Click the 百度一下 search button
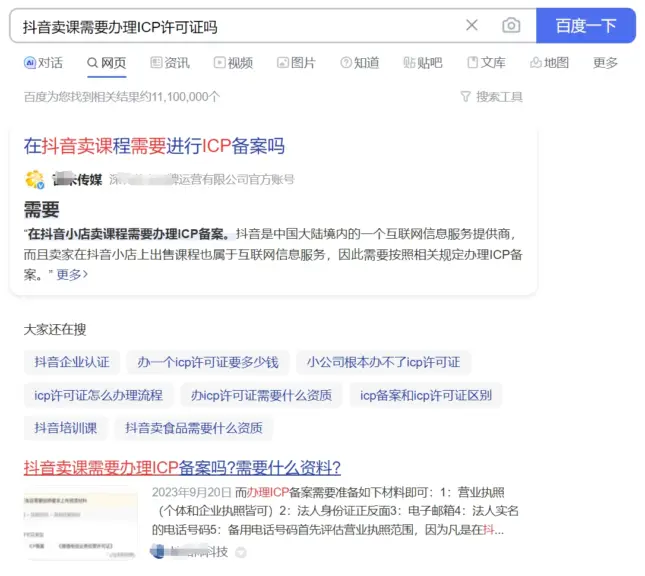This screenshot has height=576, width=645. 586,26
